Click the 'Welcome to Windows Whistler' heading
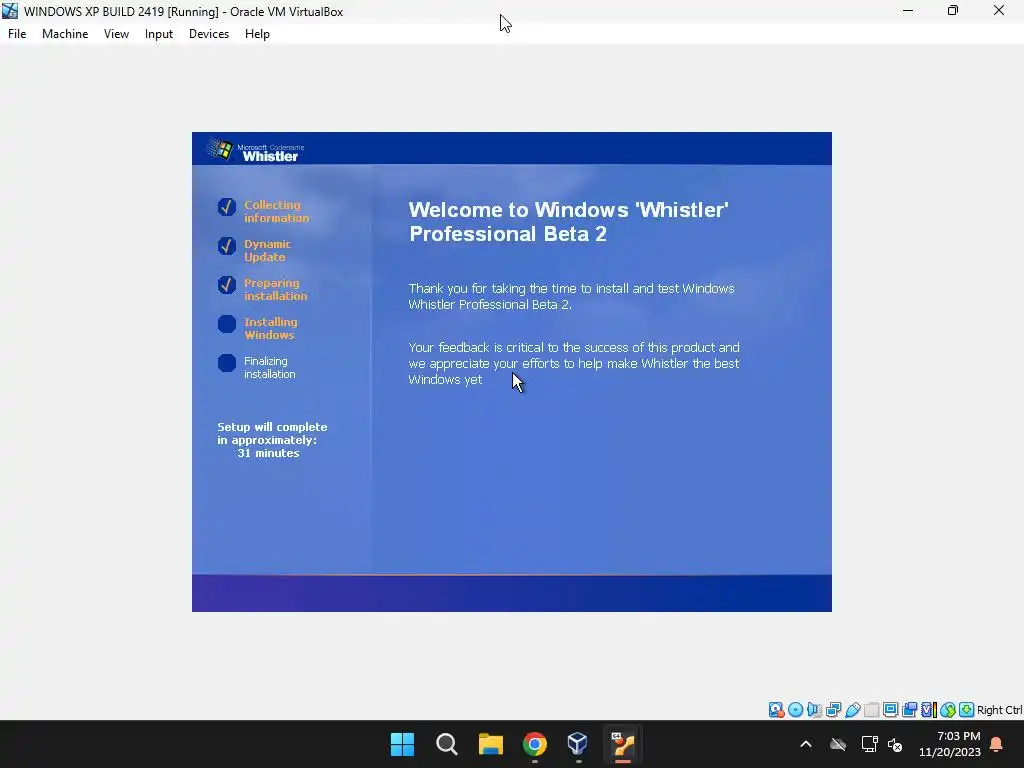 click(x=568, y=222)
